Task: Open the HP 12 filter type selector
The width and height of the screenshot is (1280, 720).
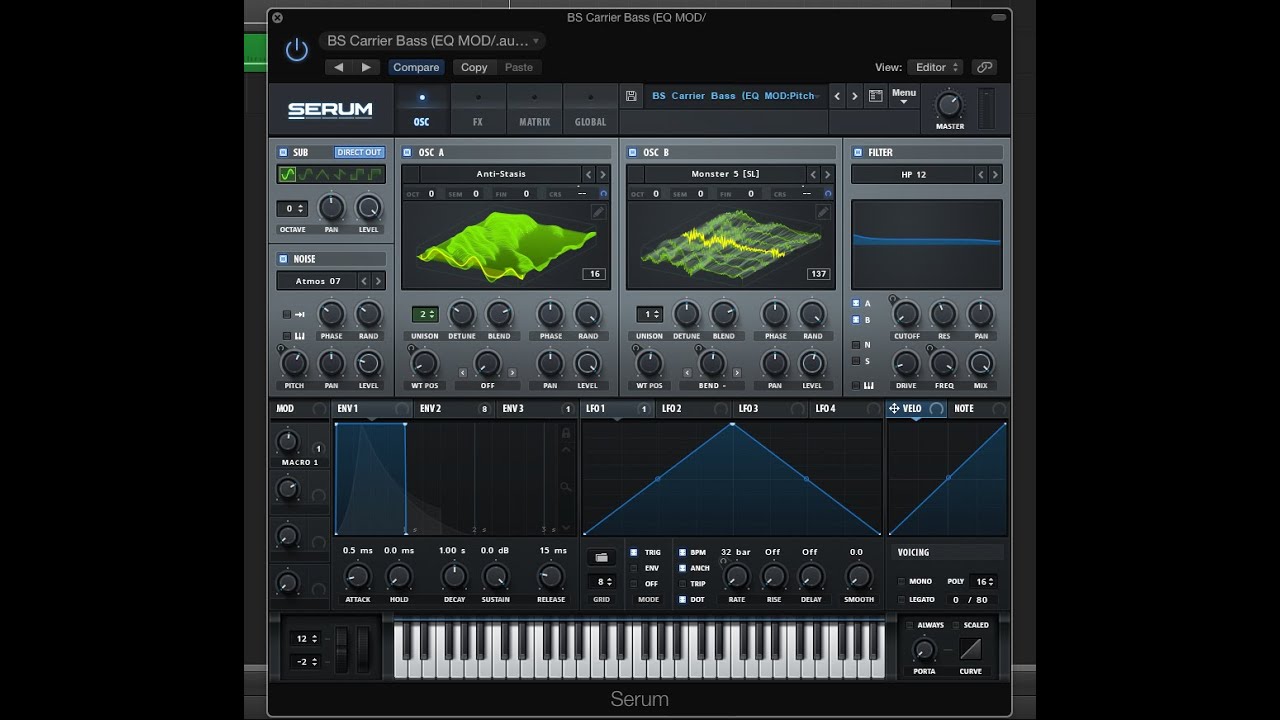Action: 913,174
